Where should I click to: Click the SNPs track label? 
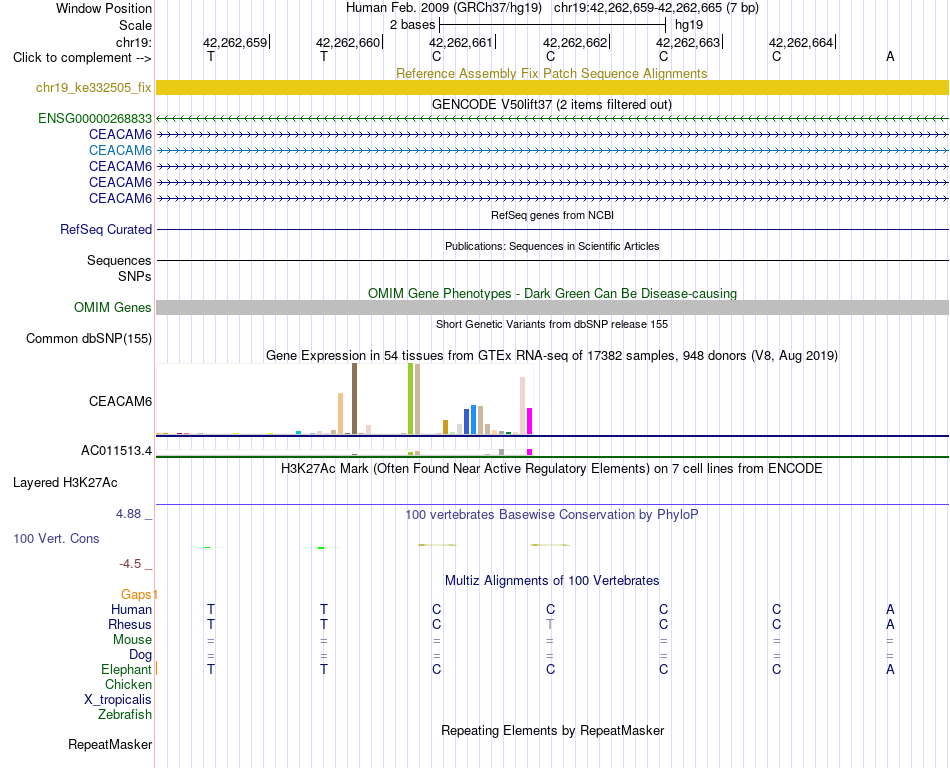135,276
